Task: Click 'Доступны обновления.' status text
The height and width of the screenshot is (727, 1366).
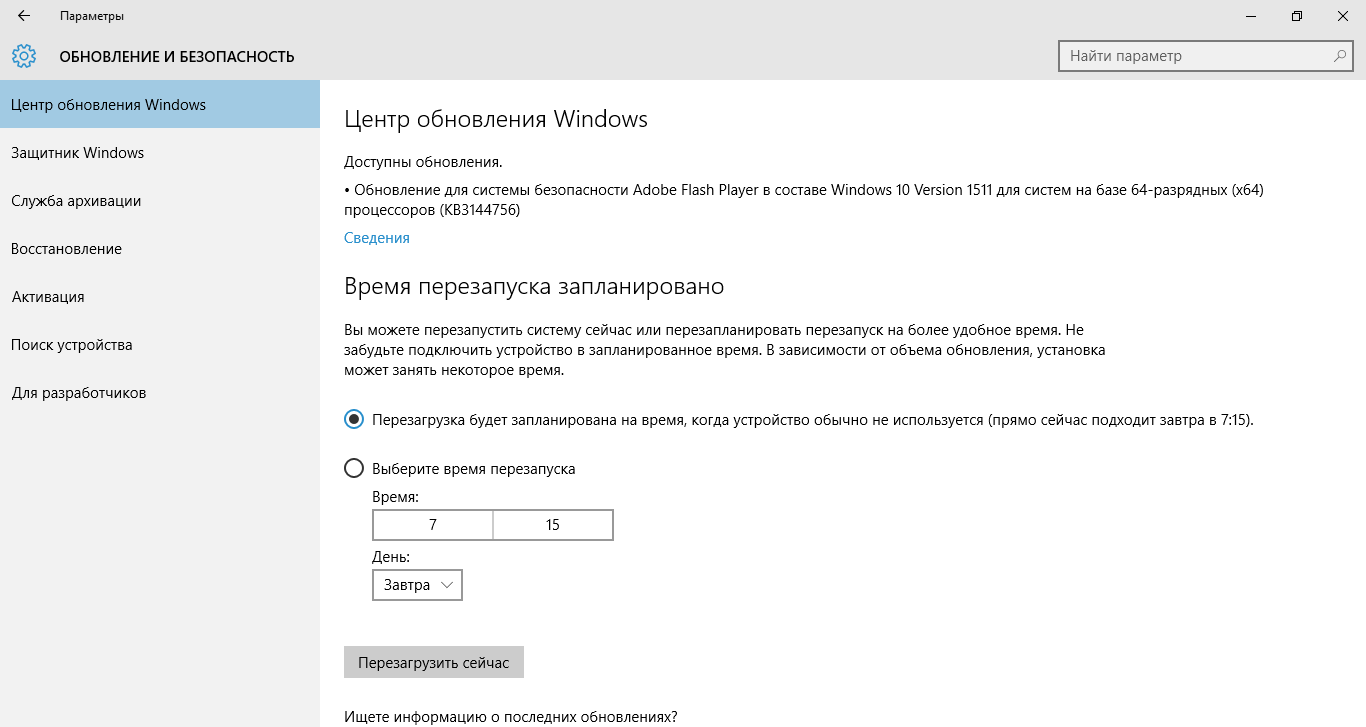Action: click(423, 162)
